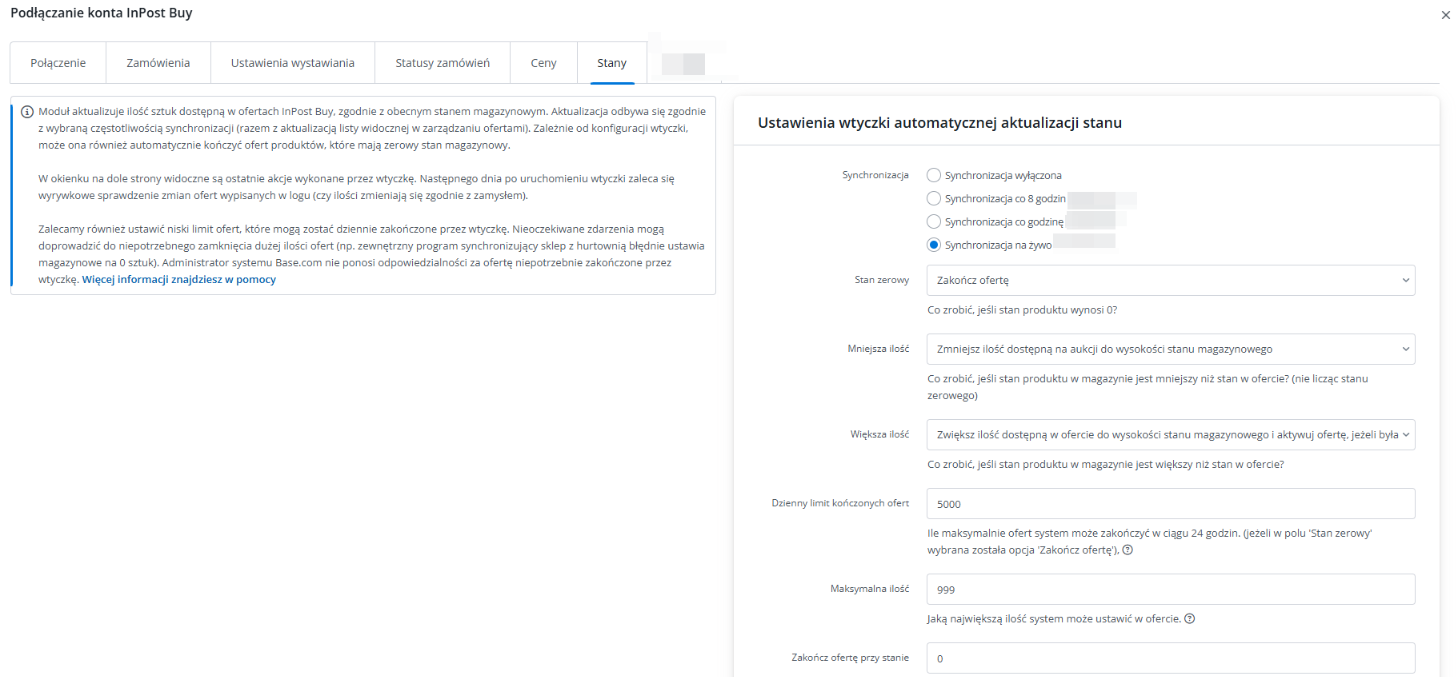
Task: Click the info icon in the description box
Action: click(27, 112)
